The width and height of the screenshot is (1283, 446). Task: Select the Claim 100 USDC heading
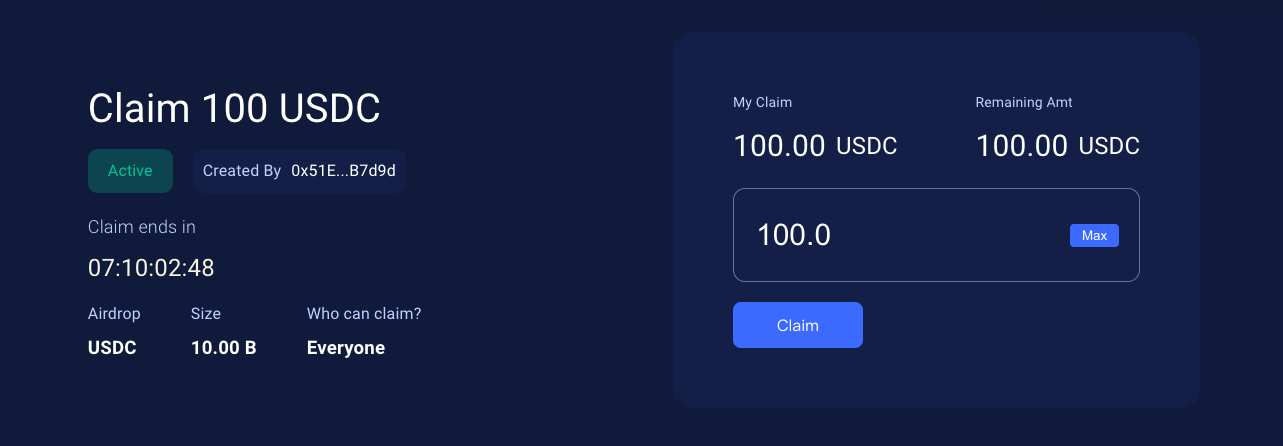coord(234,108)
